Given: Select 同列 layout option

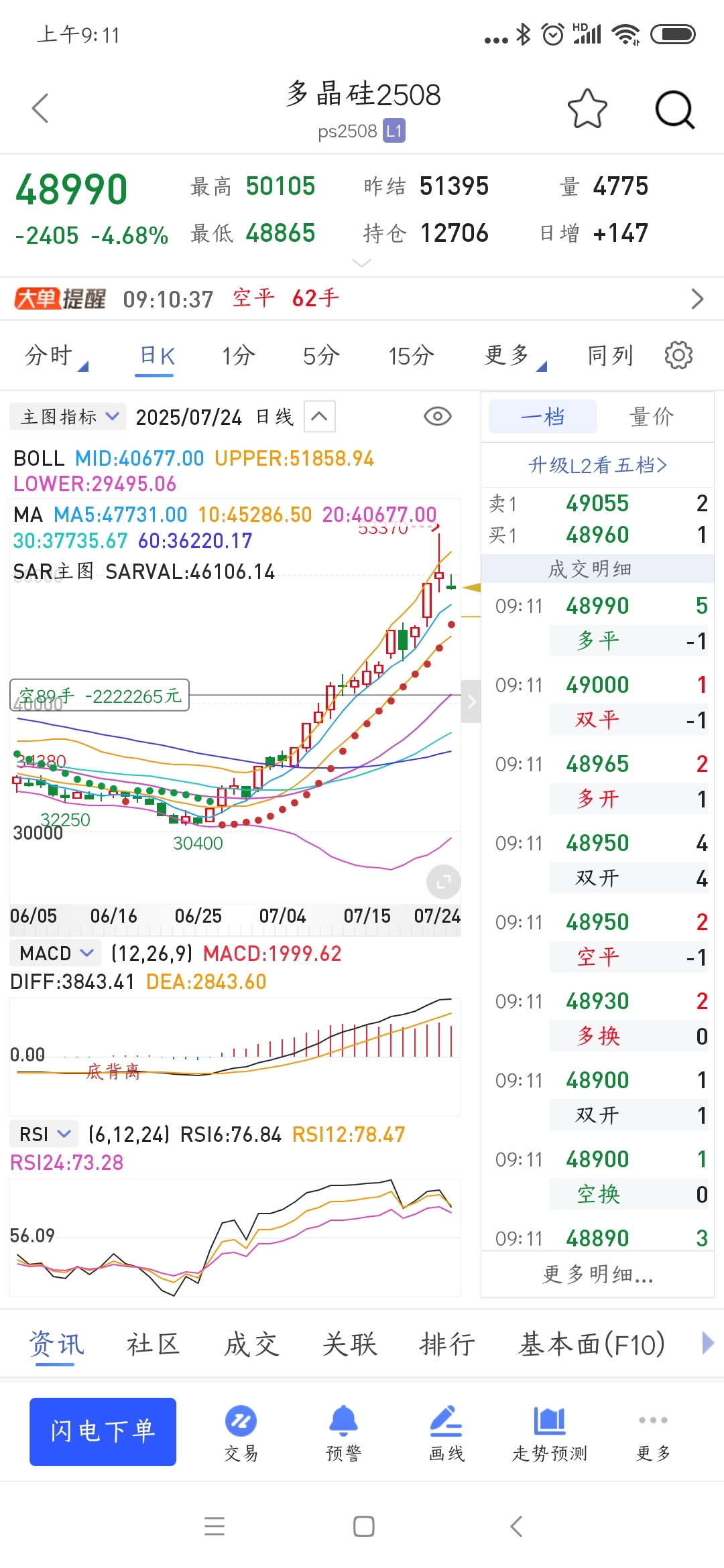Looking at the screenshot, I should pos(610,355).
